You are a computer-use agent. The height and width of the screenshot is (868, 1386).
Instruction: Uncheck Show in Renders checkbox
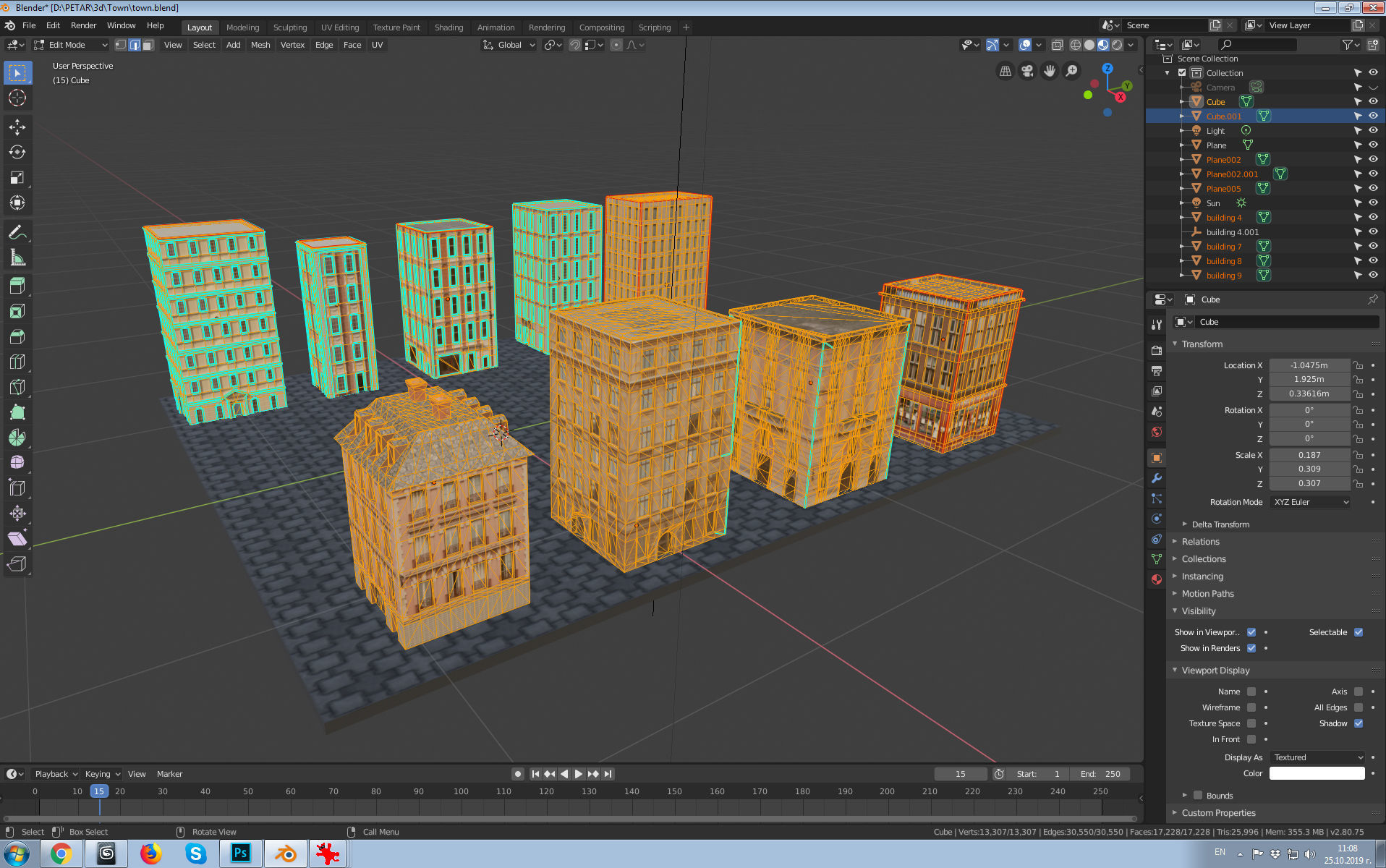[x=1251, y=648]
